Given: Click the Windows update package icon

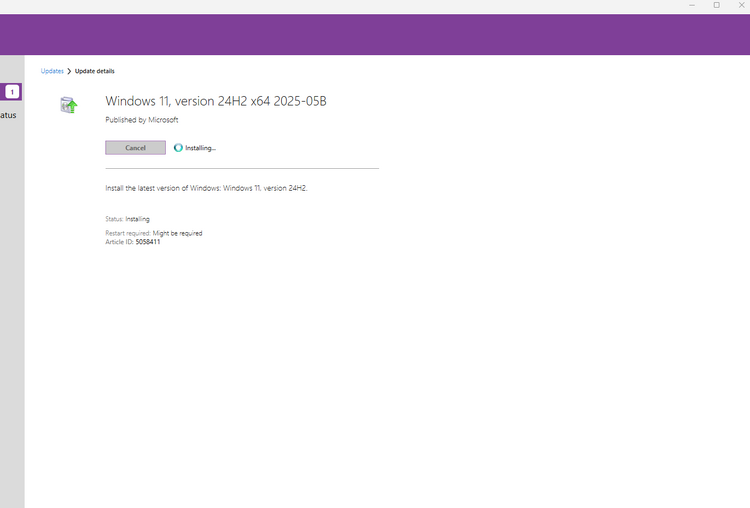Looking at the screenshot, I should pyautogui.click(x=69, y=105).
